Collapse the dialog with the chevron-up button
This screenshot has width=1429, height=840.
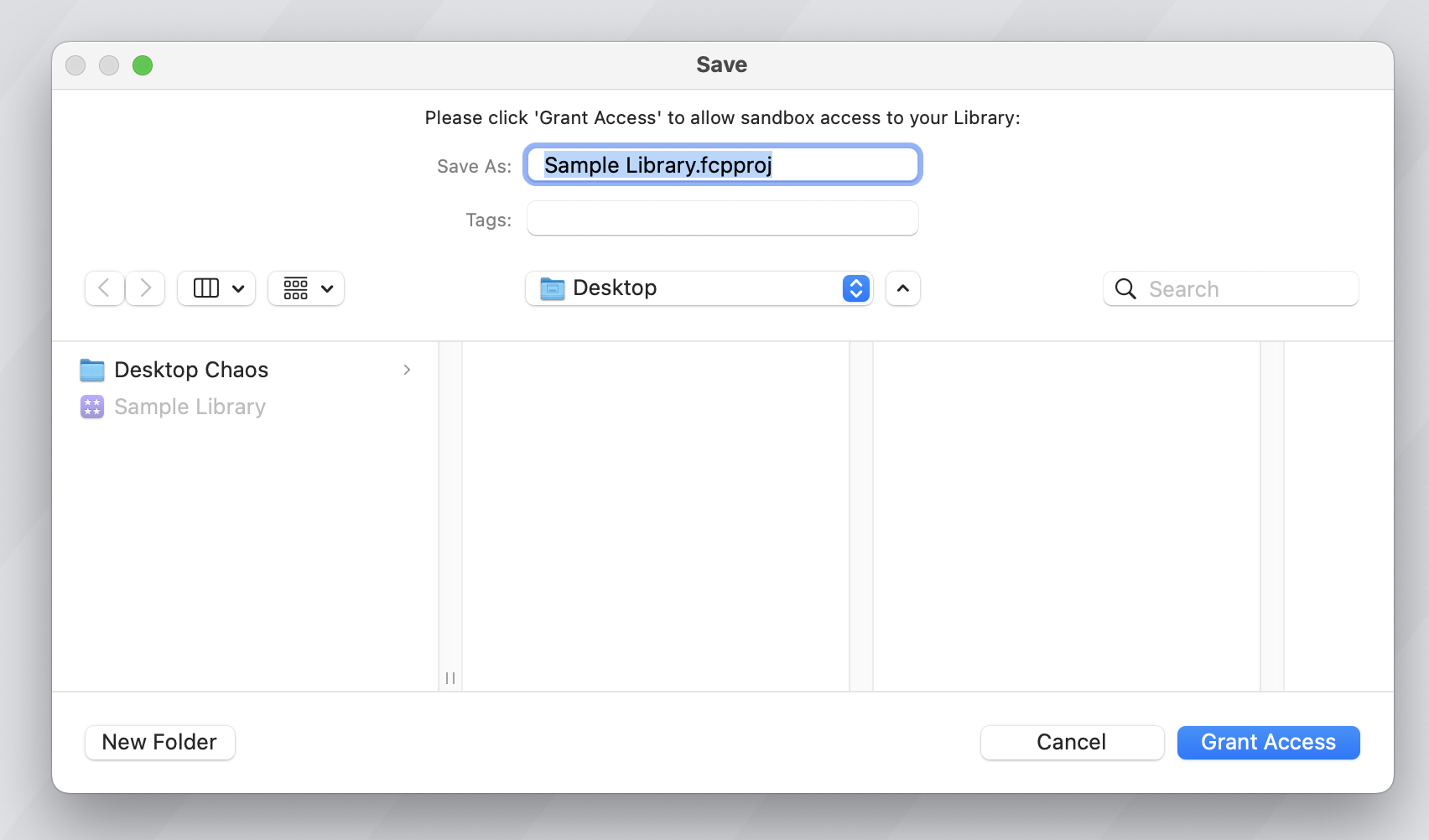903,288
